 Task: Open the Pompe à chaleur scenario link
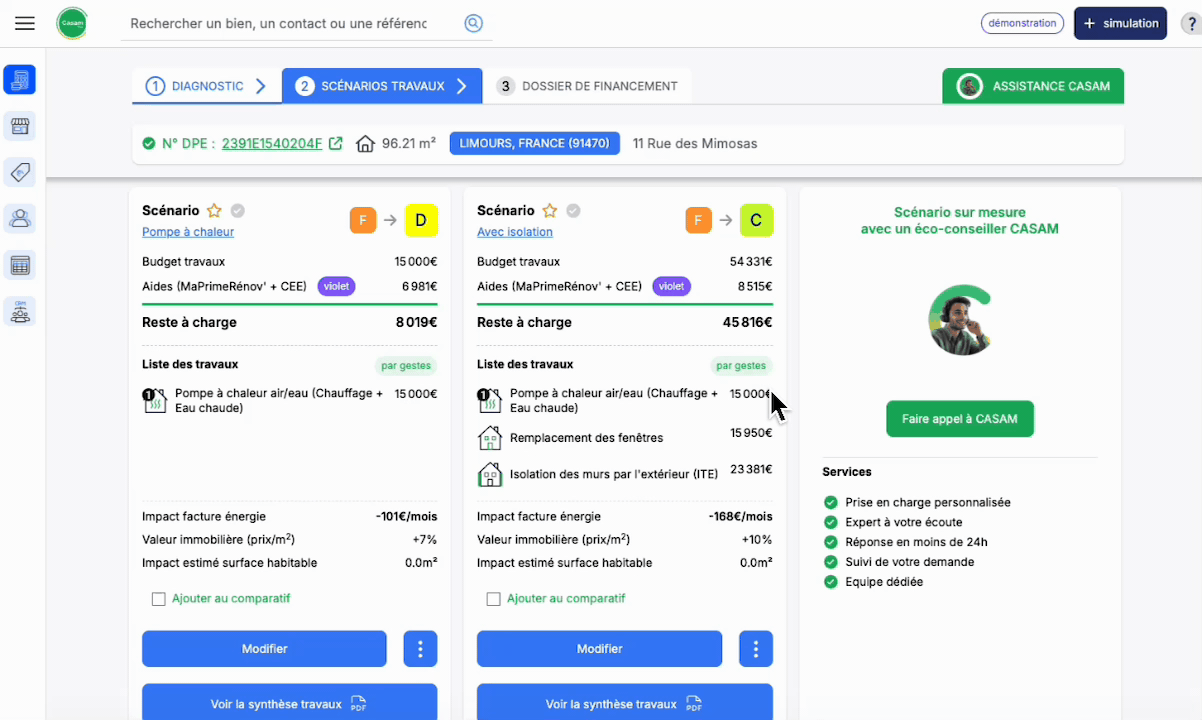(x=188, y=232)
